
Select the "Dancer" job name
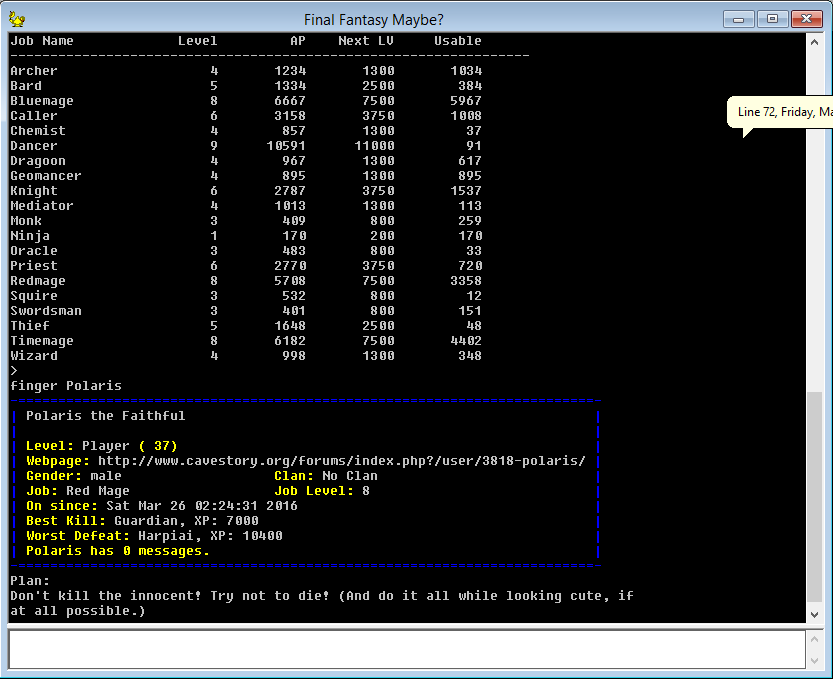coord(33,146)
